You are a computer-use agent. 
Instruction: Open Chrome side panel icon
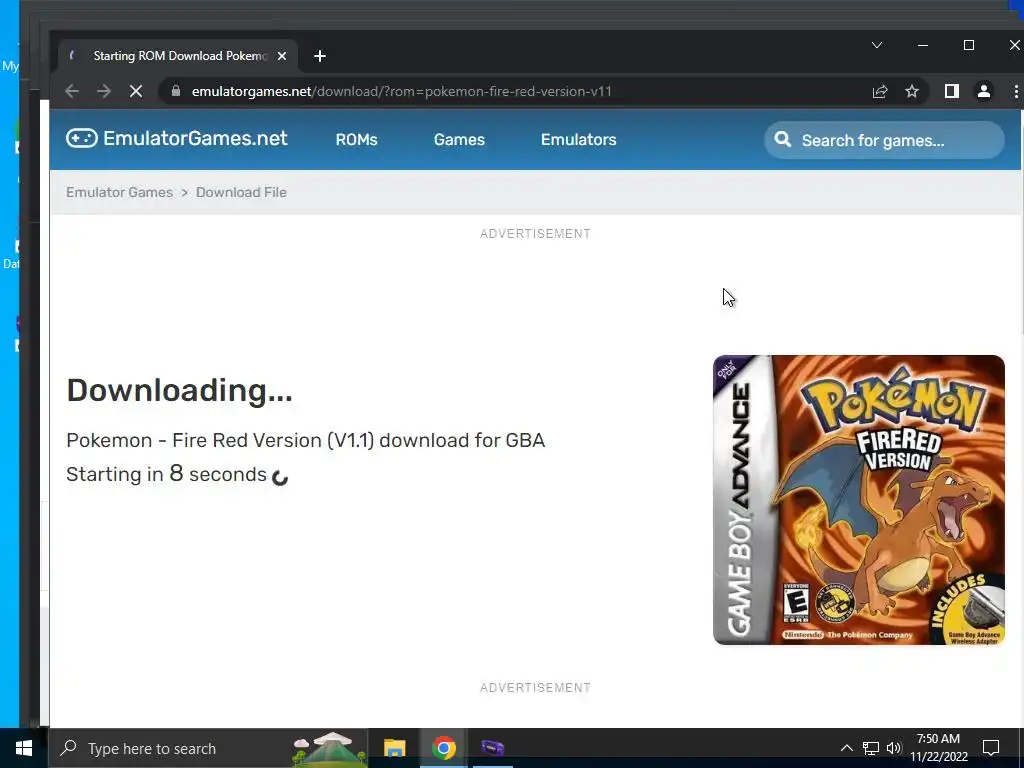(x=952, y=91)
